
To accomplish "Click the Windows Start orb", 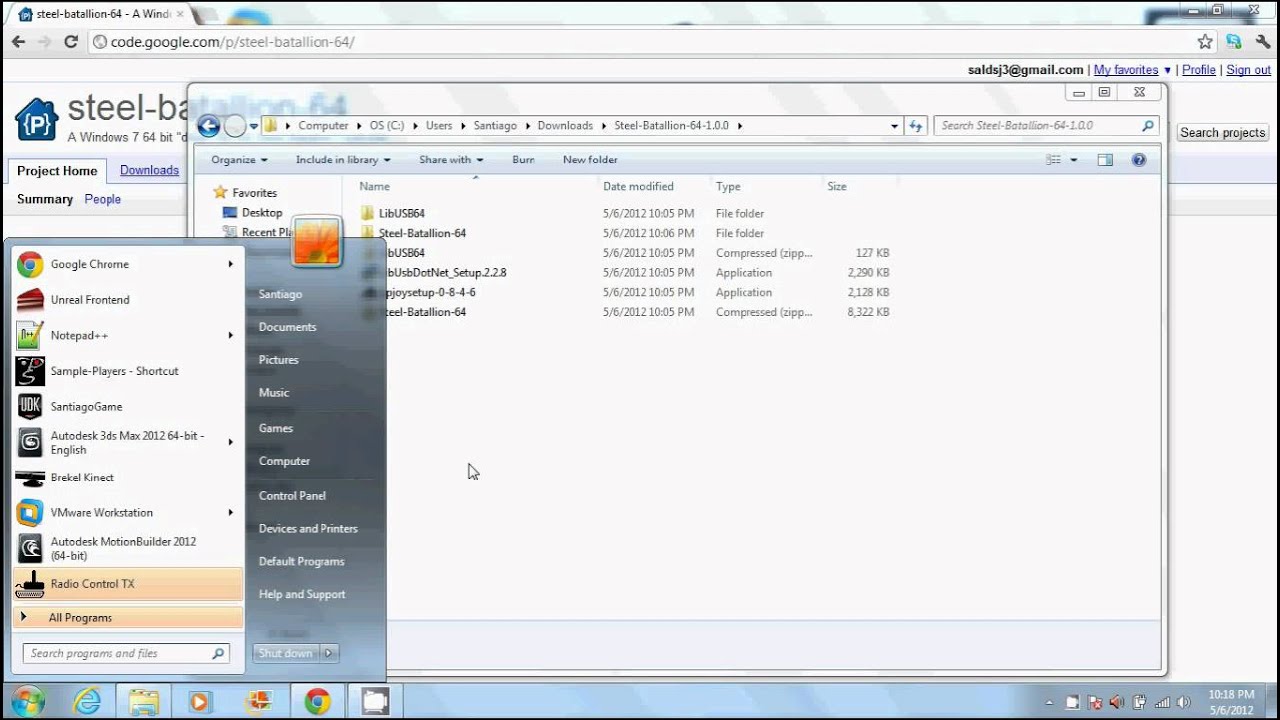I will 27,701.
